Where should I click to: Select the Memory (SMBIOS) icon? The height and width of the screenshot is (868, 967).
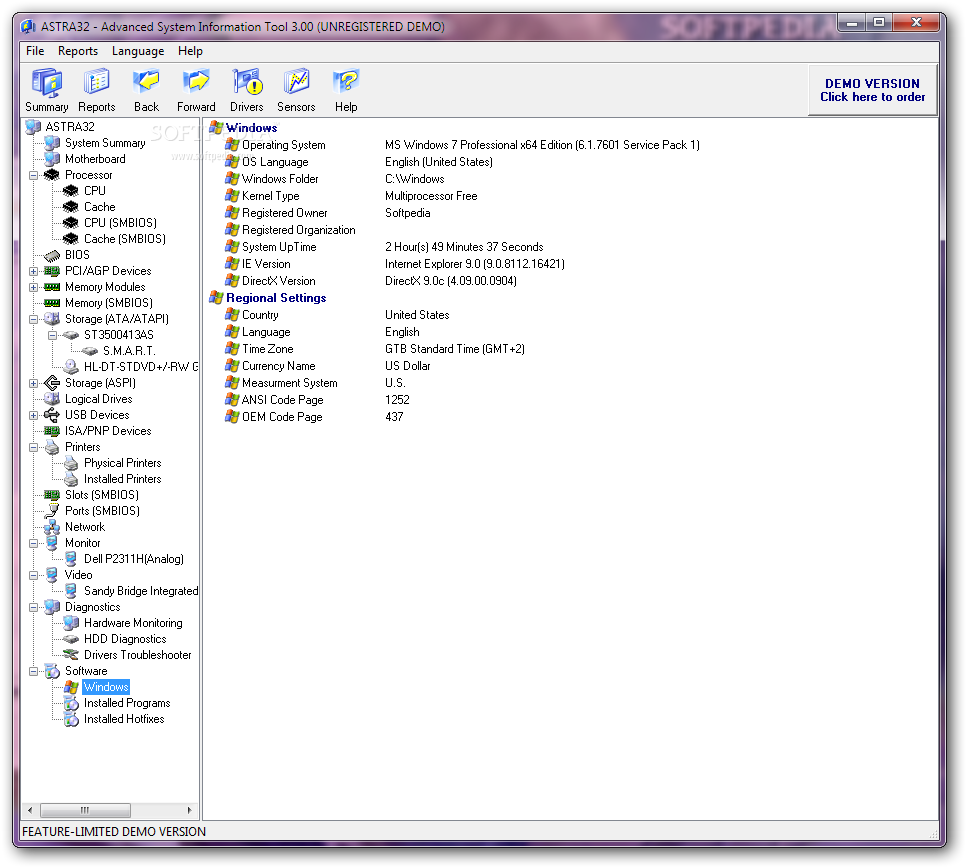click(52, 303)
